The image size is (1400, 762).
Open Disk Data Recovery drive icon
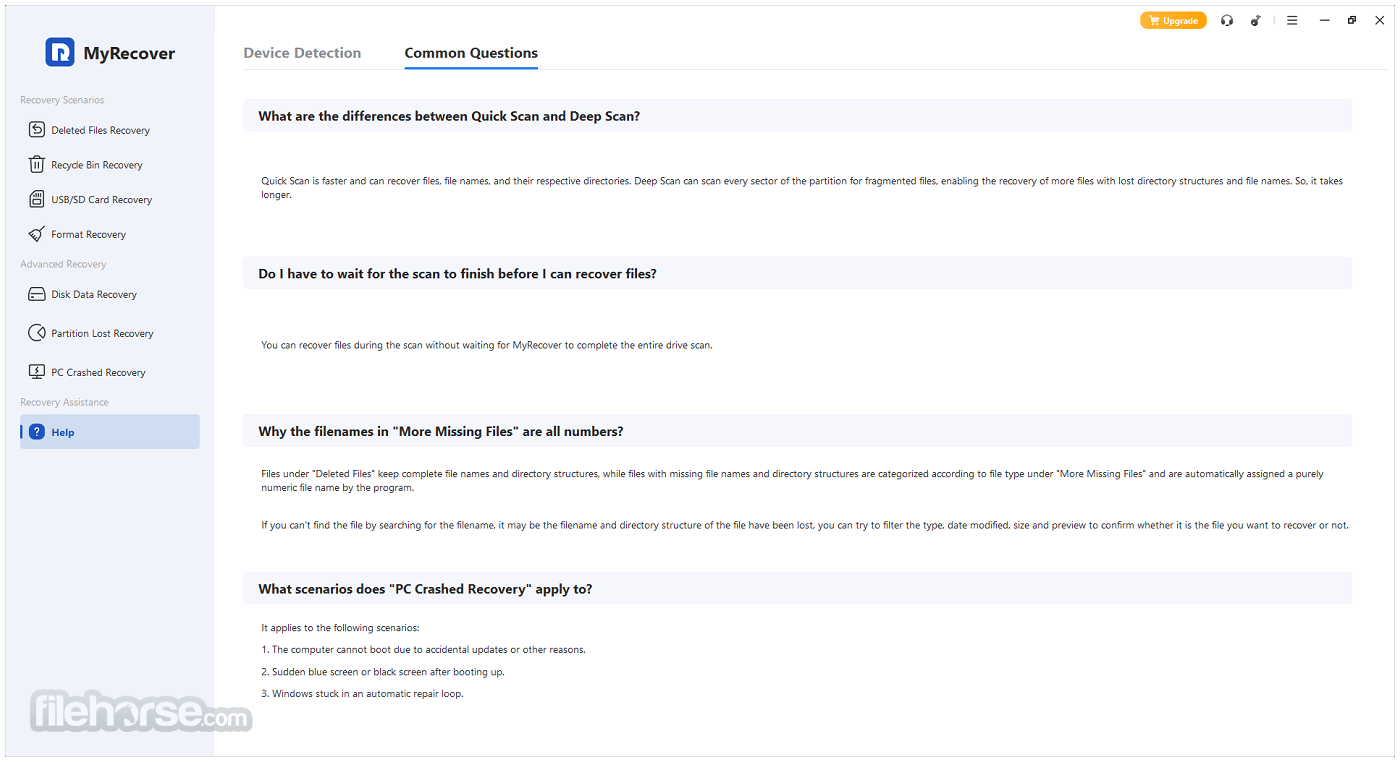(x=36, y=294)
